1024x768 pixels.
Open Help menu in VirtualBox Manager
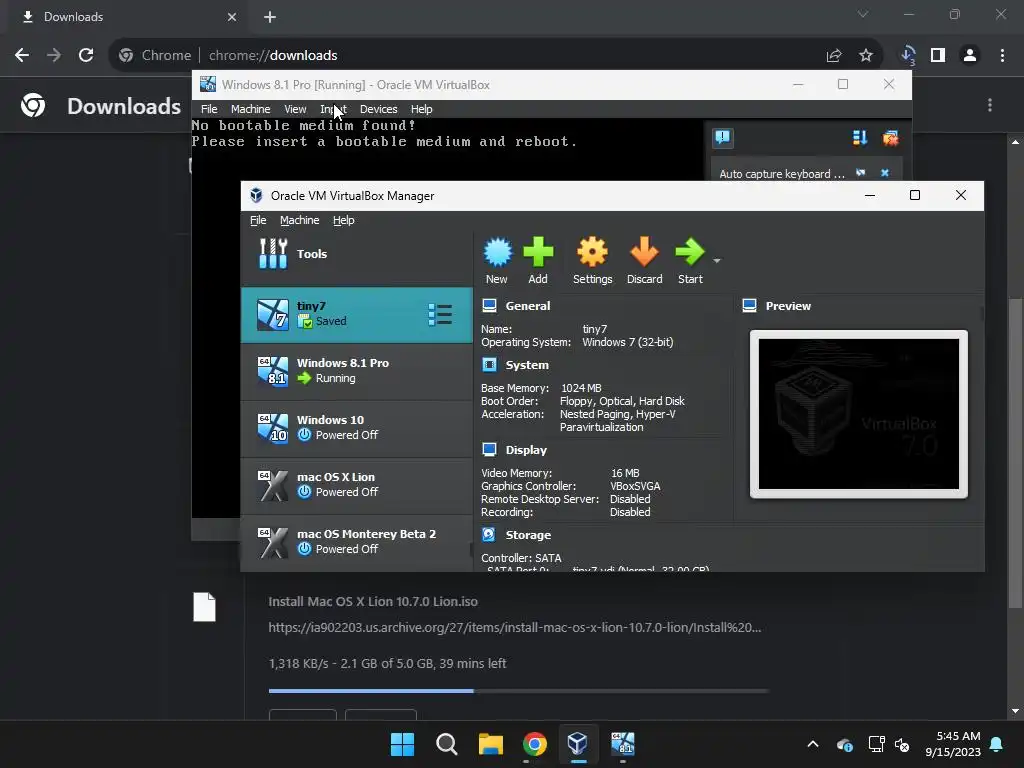(x=344, y=220)
